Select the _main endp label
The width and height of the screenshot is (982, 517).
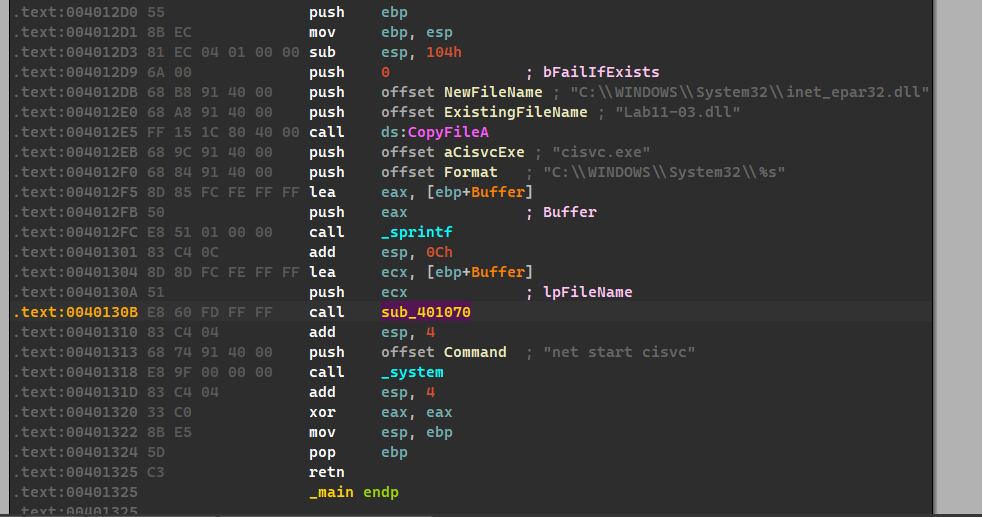point(353,492)
